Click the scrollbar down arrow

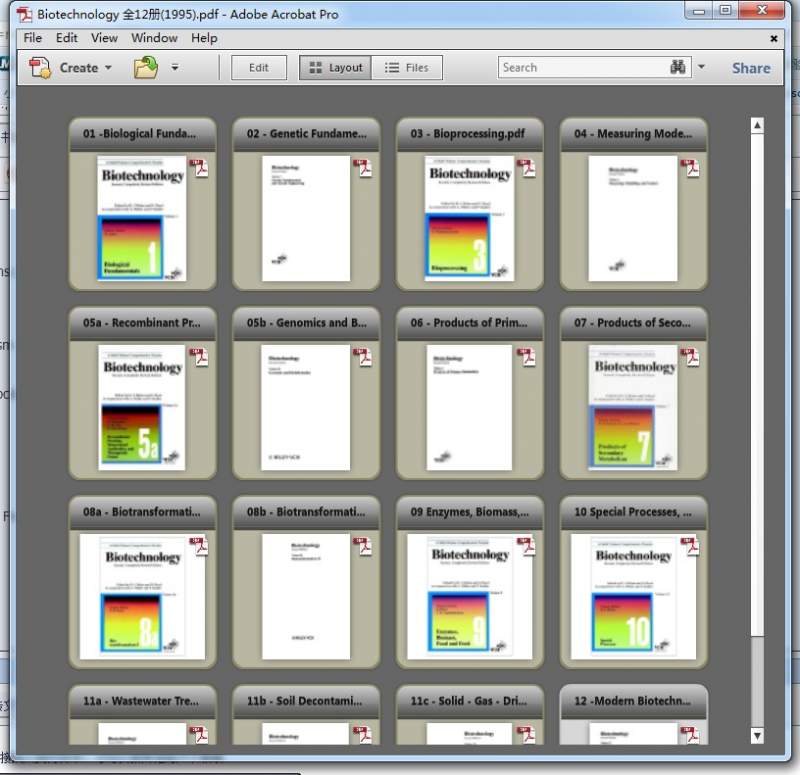757,735
